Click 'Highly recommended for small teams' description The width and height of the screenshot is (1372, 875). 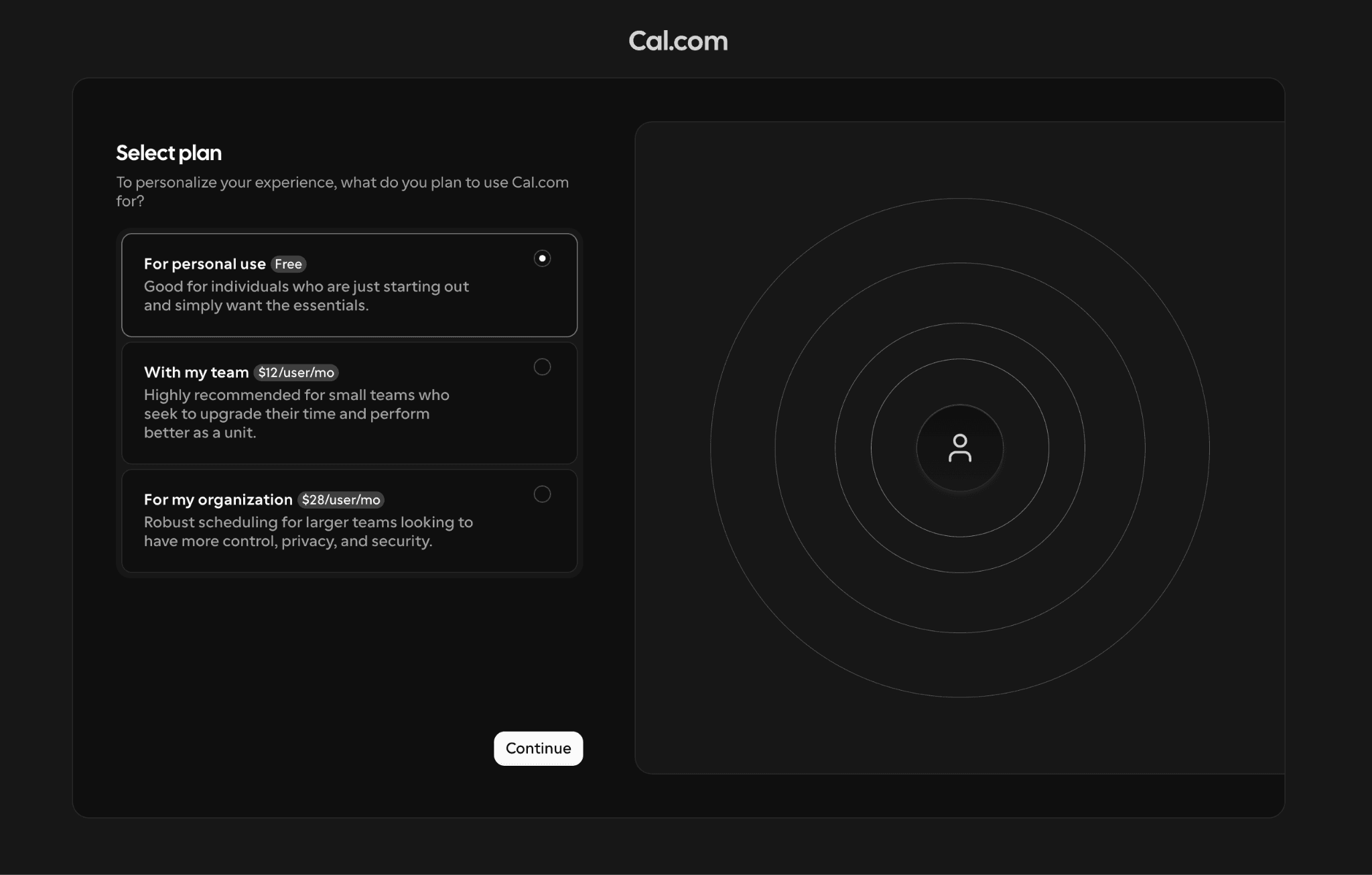click(x=297, y=414)
